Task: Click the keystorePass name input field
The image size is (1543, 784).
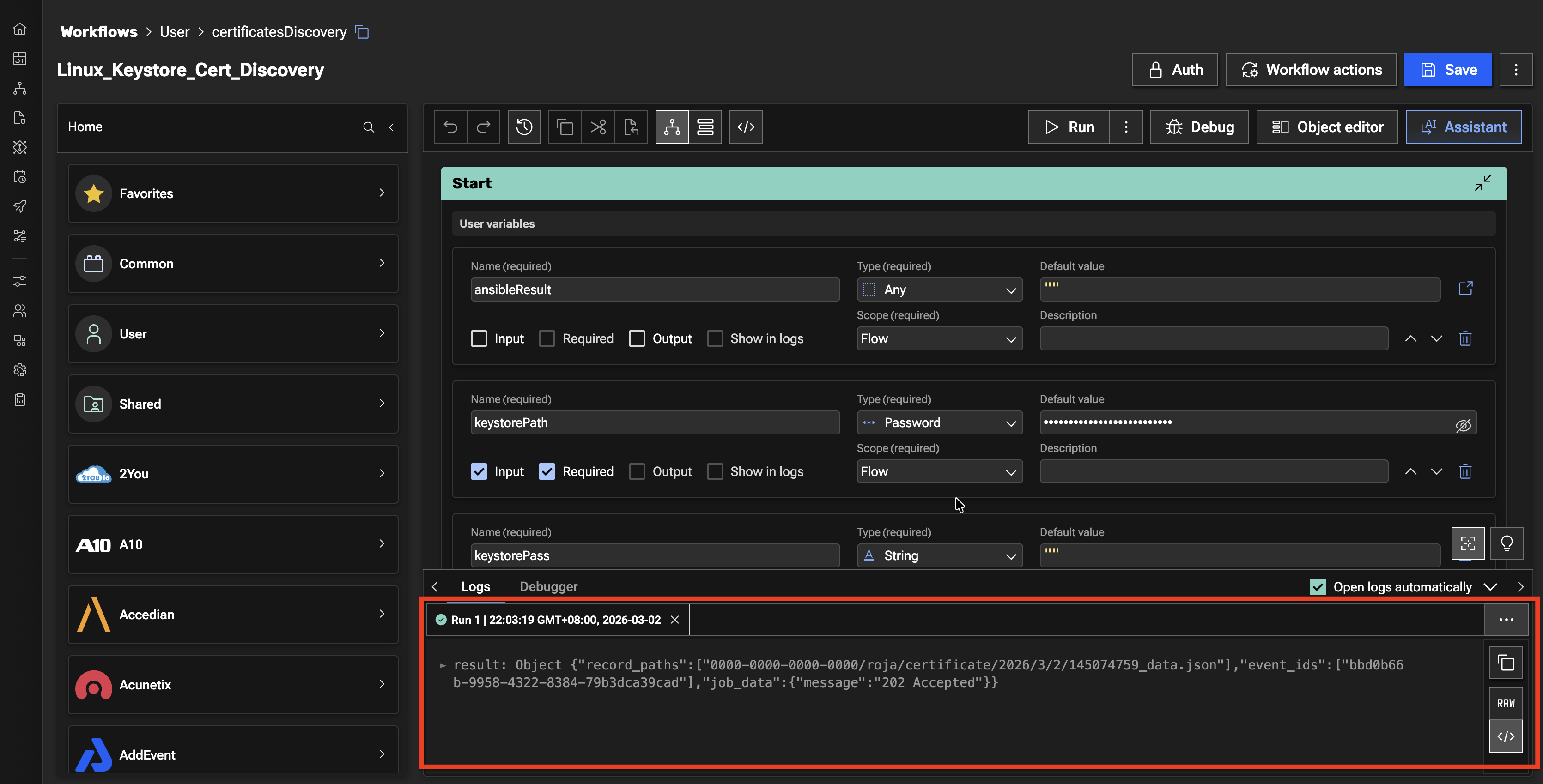Action: [654, 556]
